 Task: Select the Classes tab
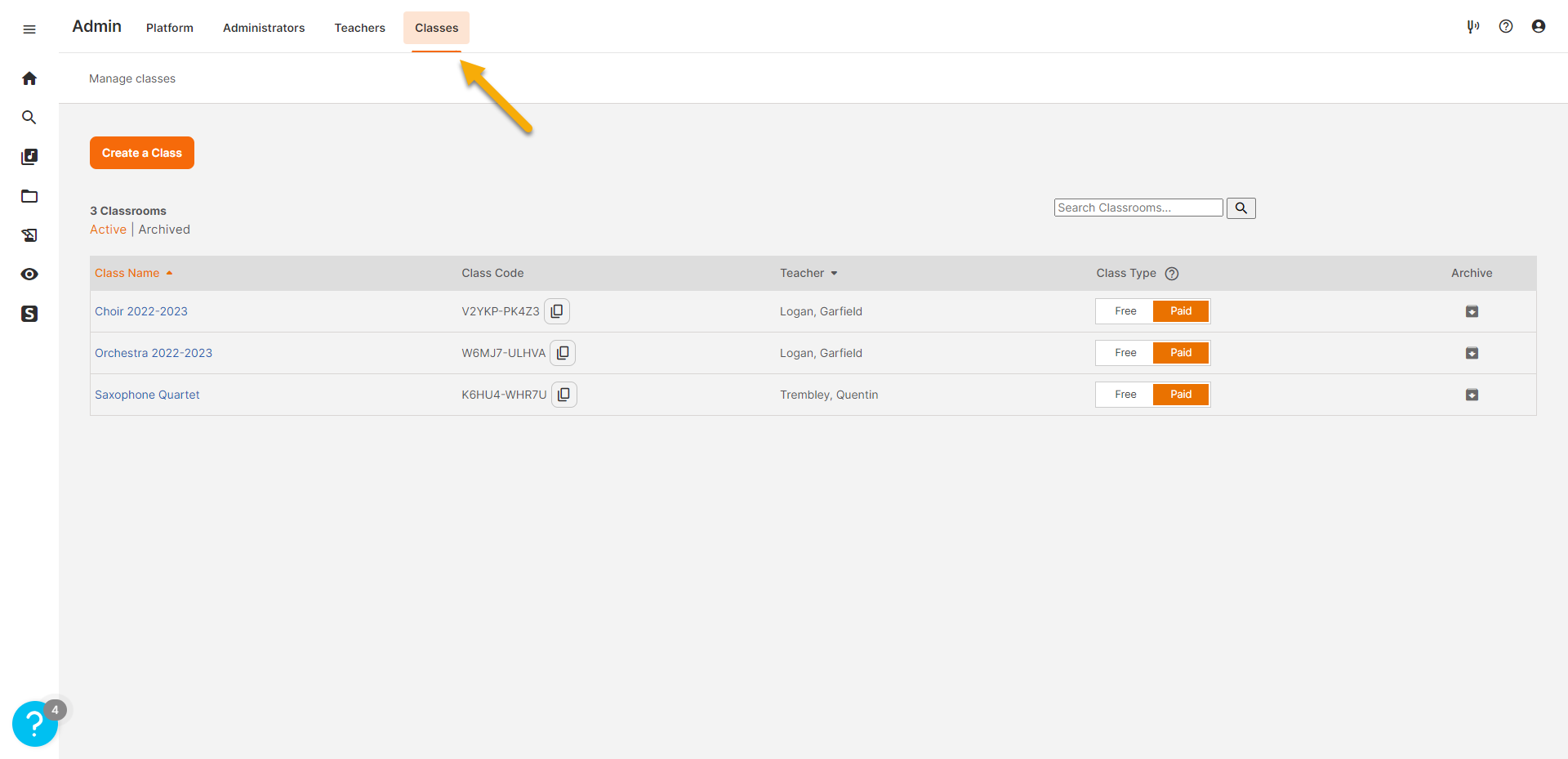tap(437, 28)
